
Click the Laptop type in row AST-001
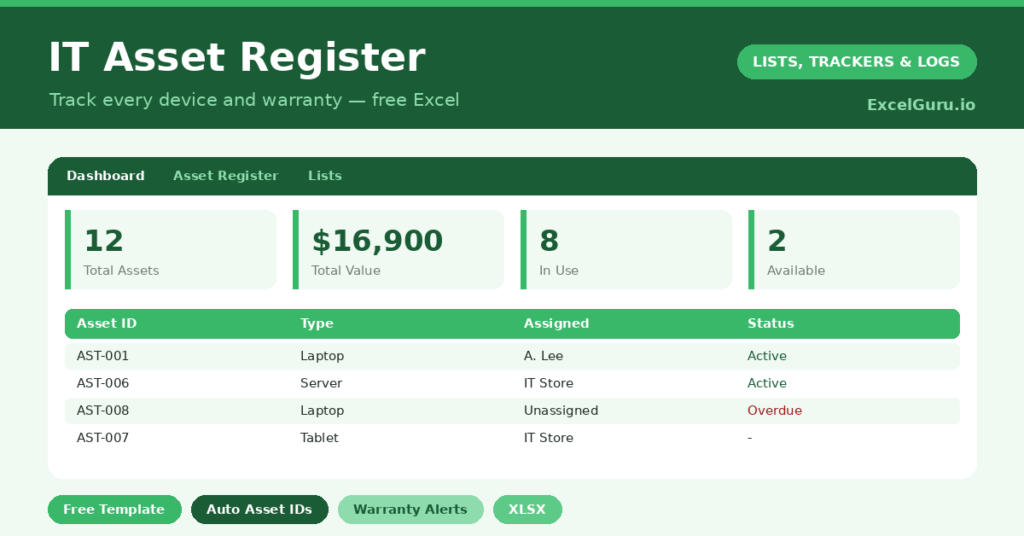point(322,356)
